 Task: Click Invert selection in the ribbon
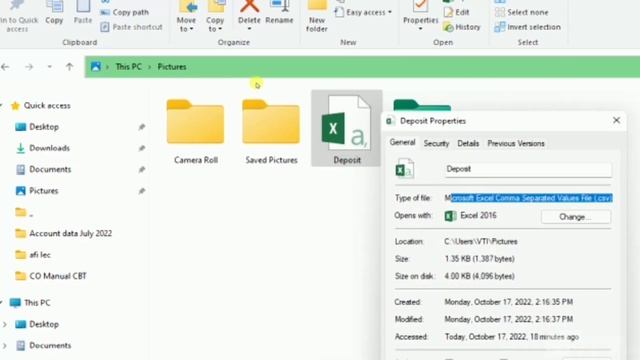click(x=528, y=27)
